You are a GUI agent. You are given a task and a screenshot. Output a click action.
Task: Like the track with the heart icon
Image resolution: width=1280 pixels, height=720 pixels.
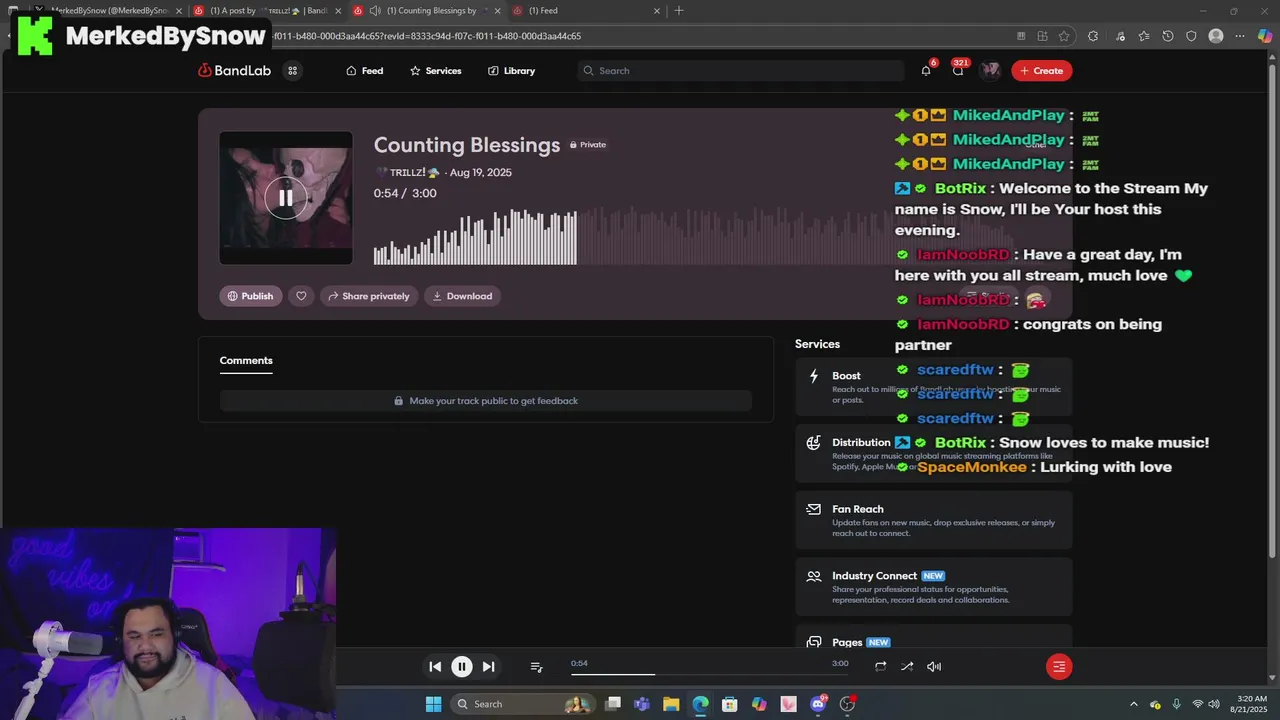click(x=301, y=296)
